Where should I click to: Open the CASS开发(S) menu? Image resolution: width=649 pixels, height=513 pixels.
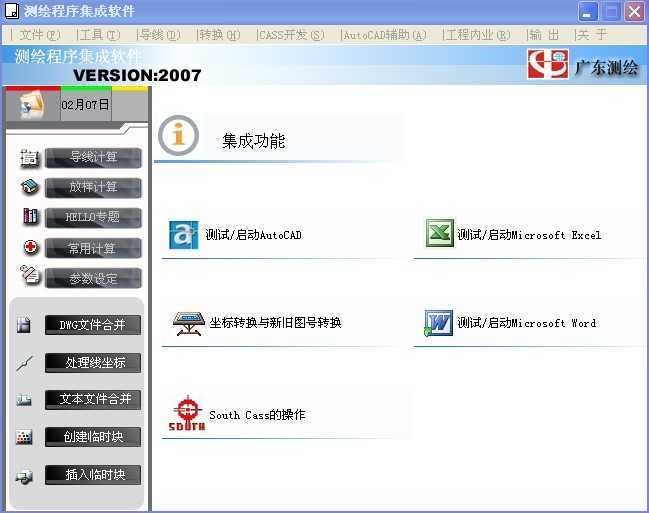[291, 35]
